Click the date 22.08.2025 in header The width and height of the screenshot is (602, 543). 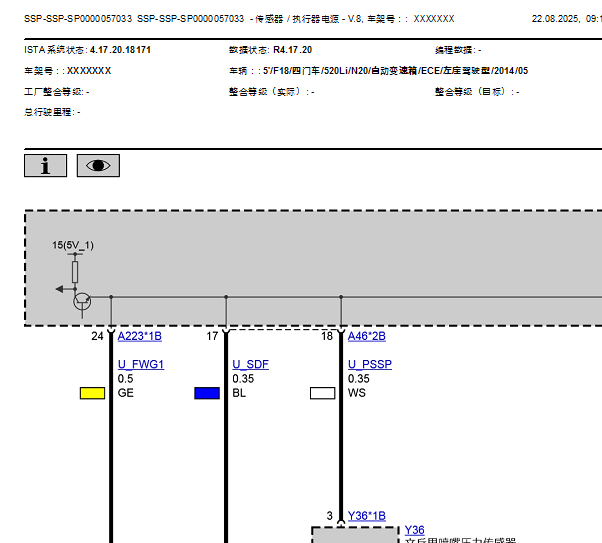(555, 18)
